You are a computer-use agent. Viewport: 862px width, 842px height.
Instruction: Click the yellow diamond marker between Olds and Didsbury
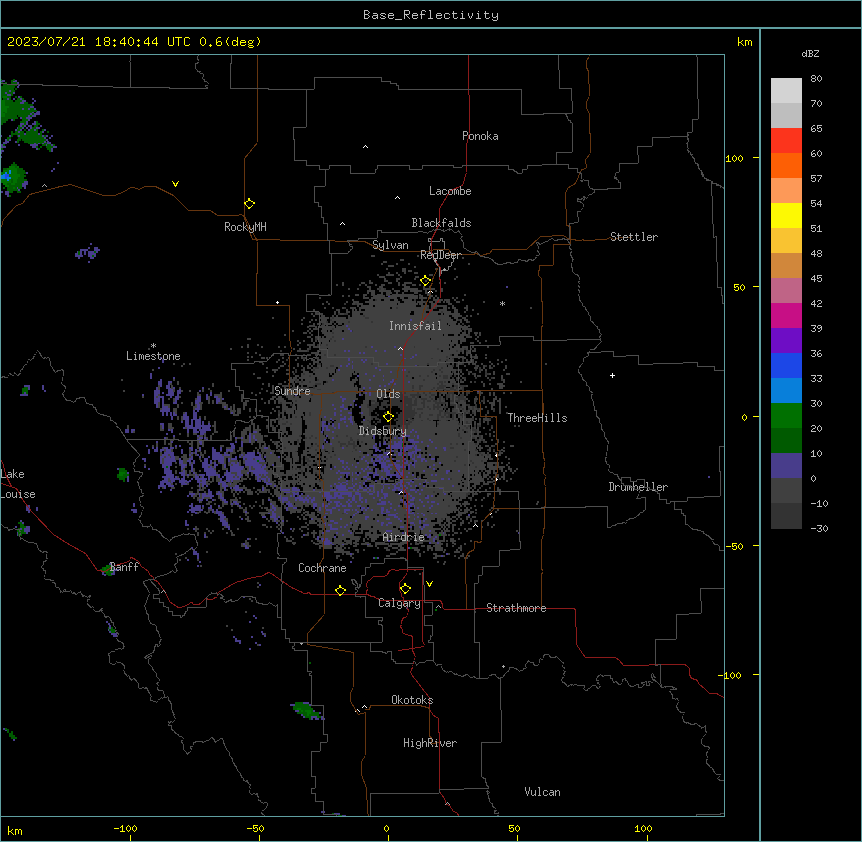tap(388, 417)
